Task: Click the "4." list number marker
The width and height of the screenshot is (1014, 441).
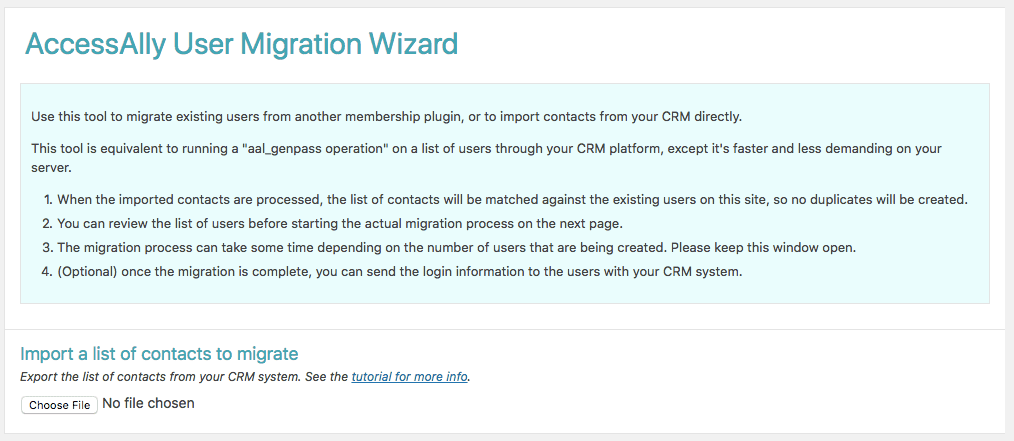Action: coord(47,272)
